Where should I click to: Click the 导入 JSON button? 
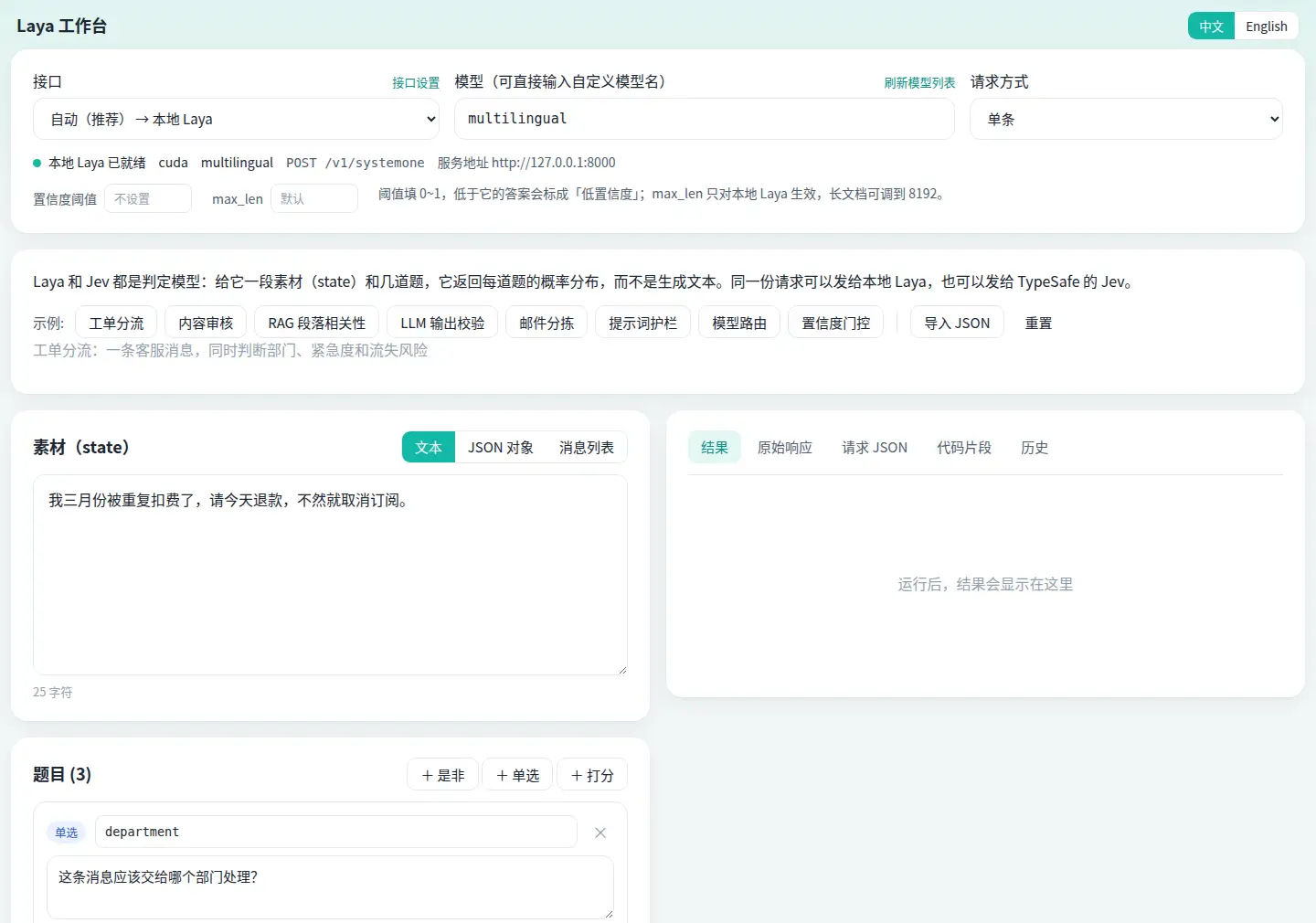tap(957, 323)
